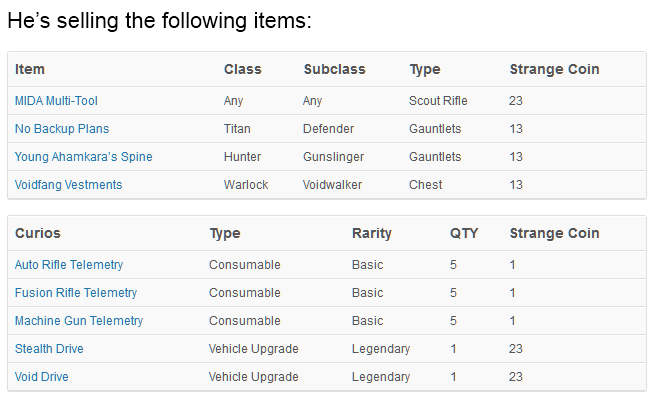Click the Item column header
The width and height of the screenshot is (661, 409).
30,69
